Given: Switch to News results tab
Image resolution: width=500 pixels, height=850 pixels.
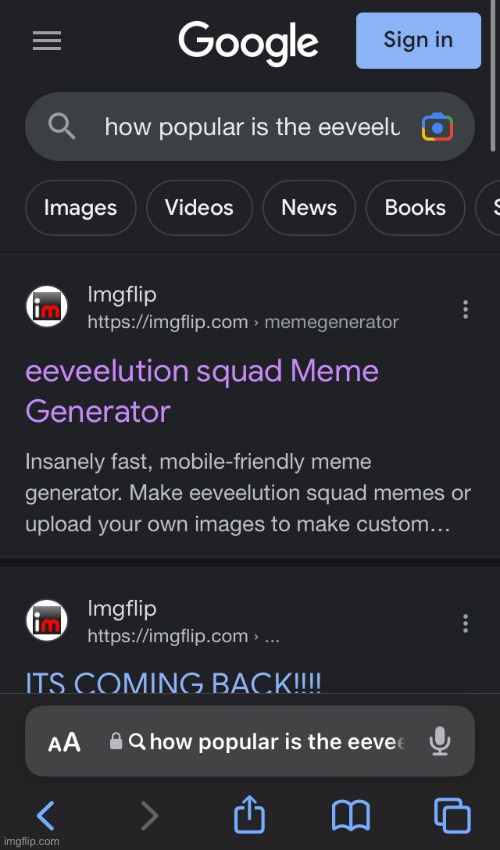Looking at the screenshot, I should (309, 208).
